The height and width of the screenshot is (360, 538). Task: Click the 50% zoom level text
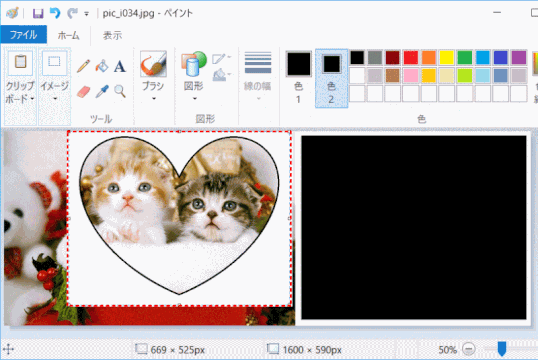447,350
